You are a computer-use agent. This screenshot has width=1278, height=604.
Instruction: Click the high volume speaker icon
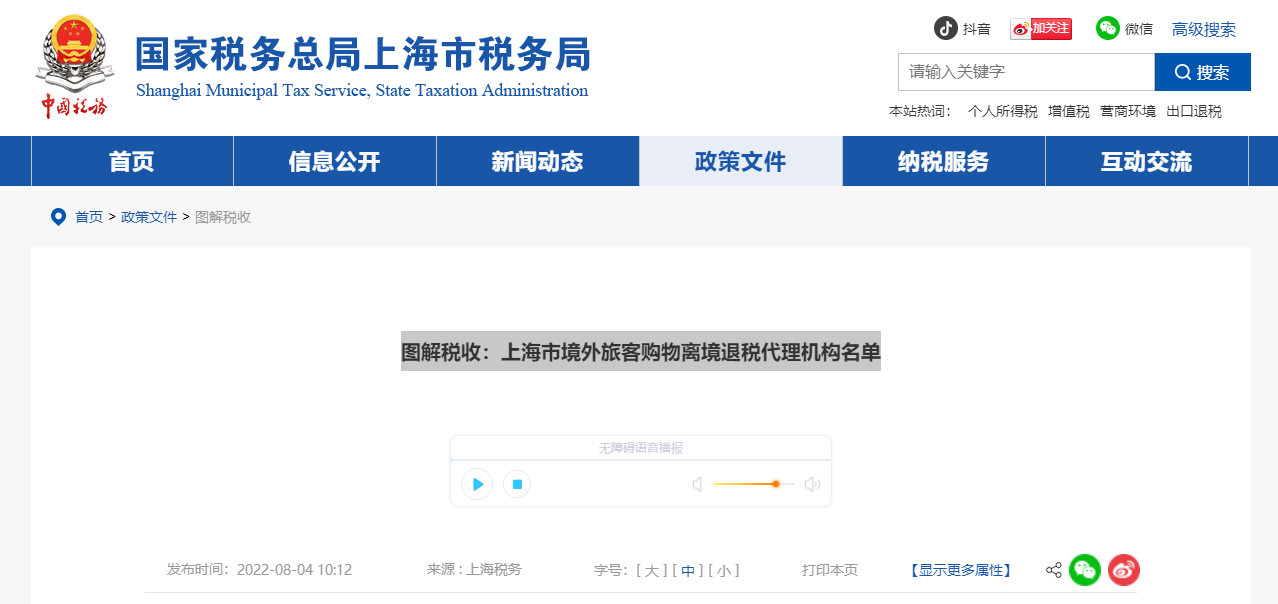tap(812, 484)
